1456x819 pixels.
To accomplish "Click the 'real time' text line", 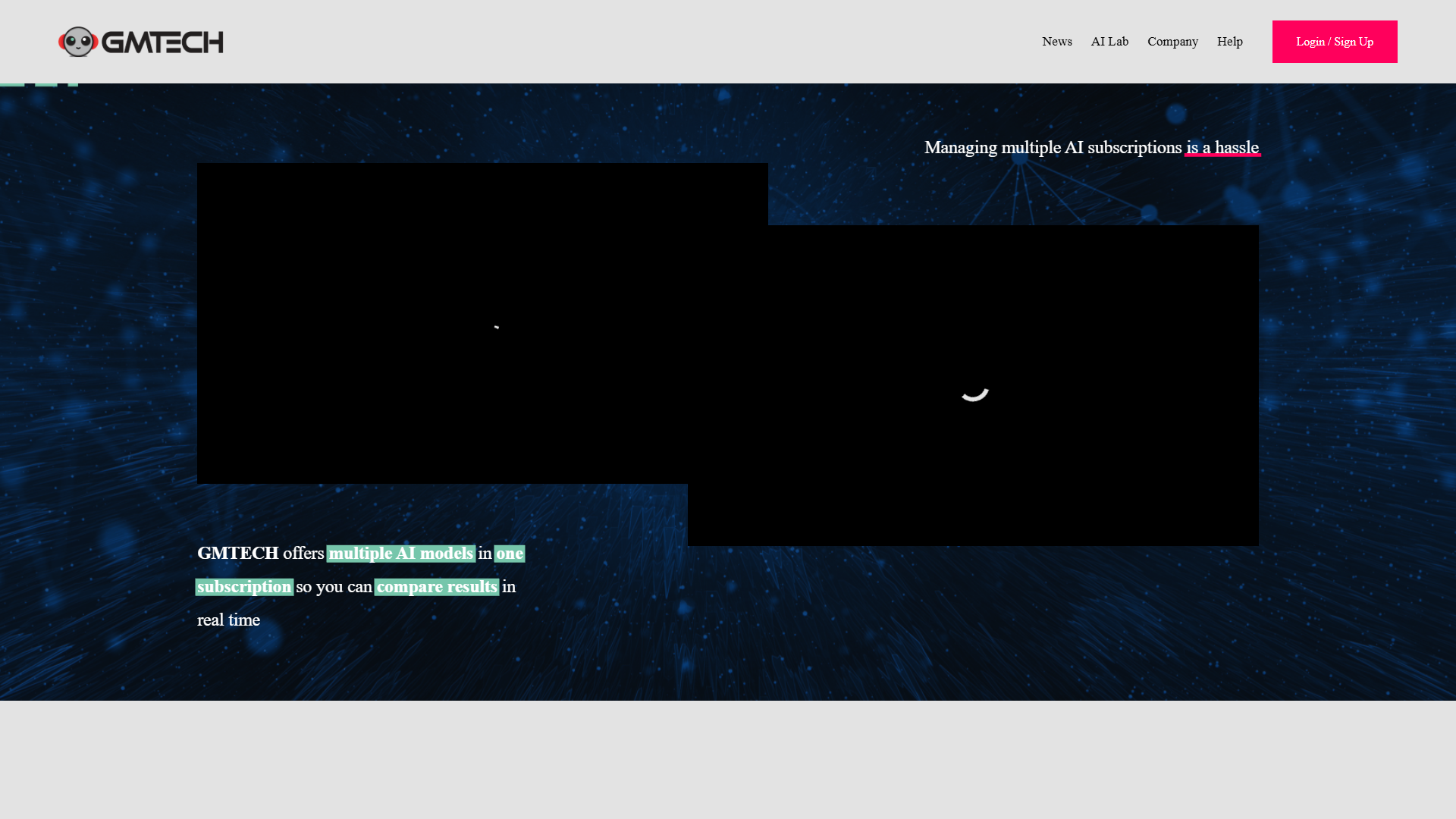I will coord(228,620).
